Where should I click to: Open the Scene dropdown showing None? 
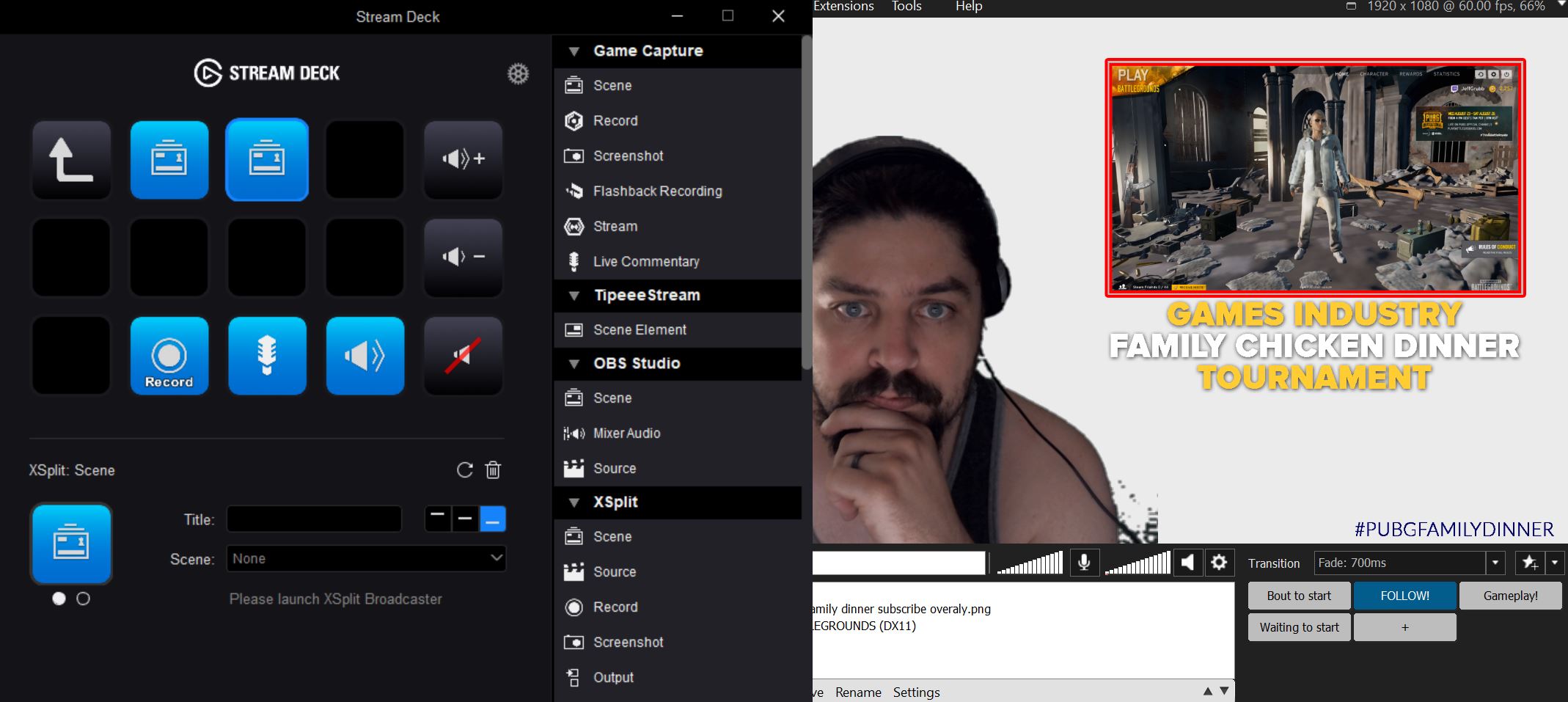(367, 558)
